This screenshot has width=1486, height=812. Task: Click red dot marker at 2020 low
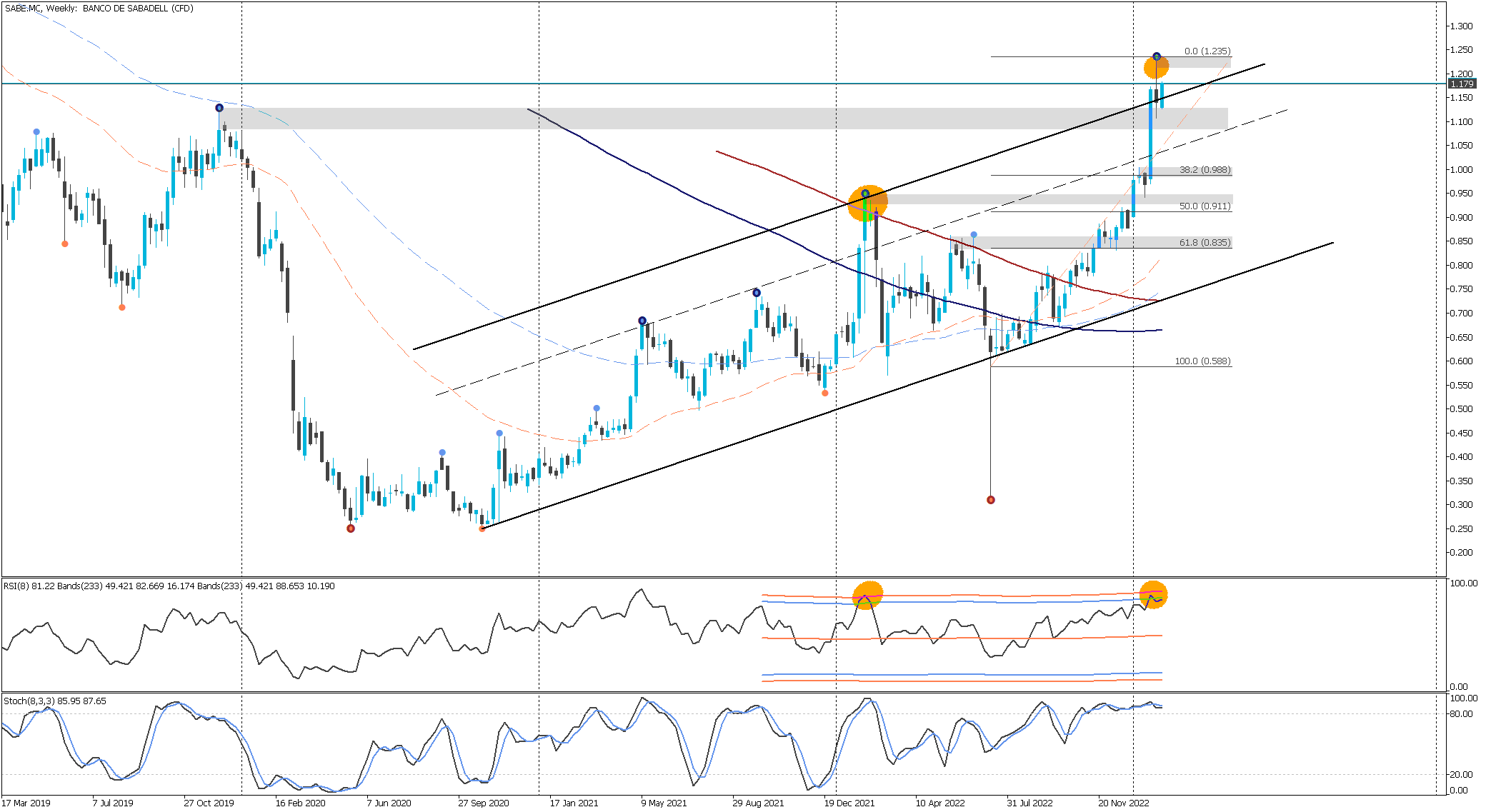[350, 528]
